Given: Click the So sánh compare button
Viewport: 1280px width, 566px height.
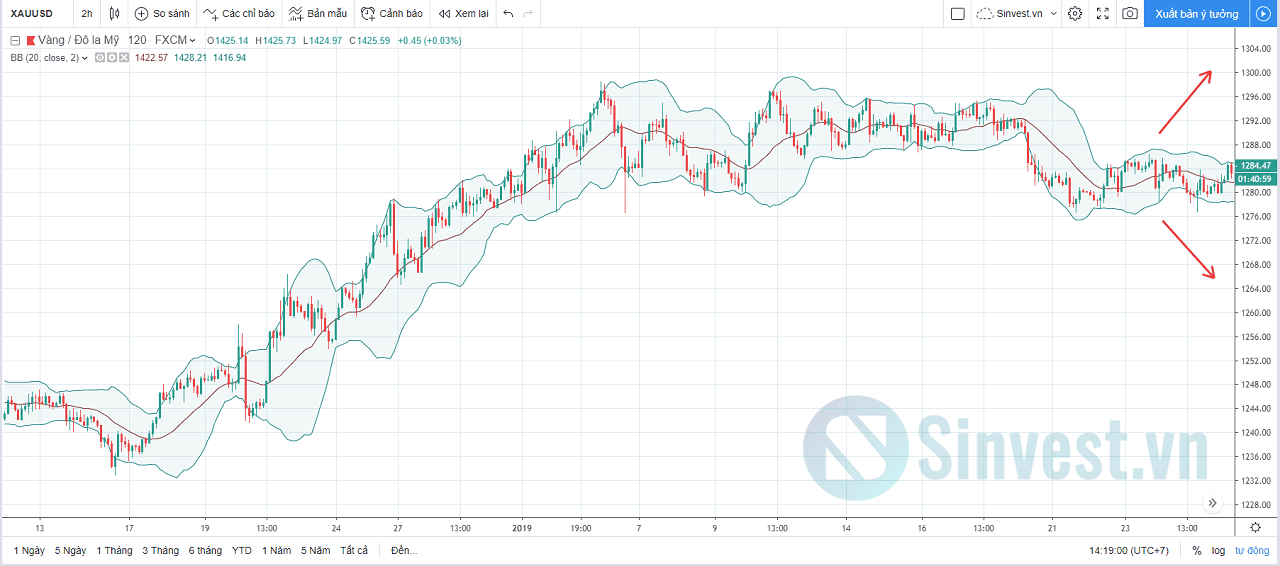Looking at the screenshot, I should 162,14.
